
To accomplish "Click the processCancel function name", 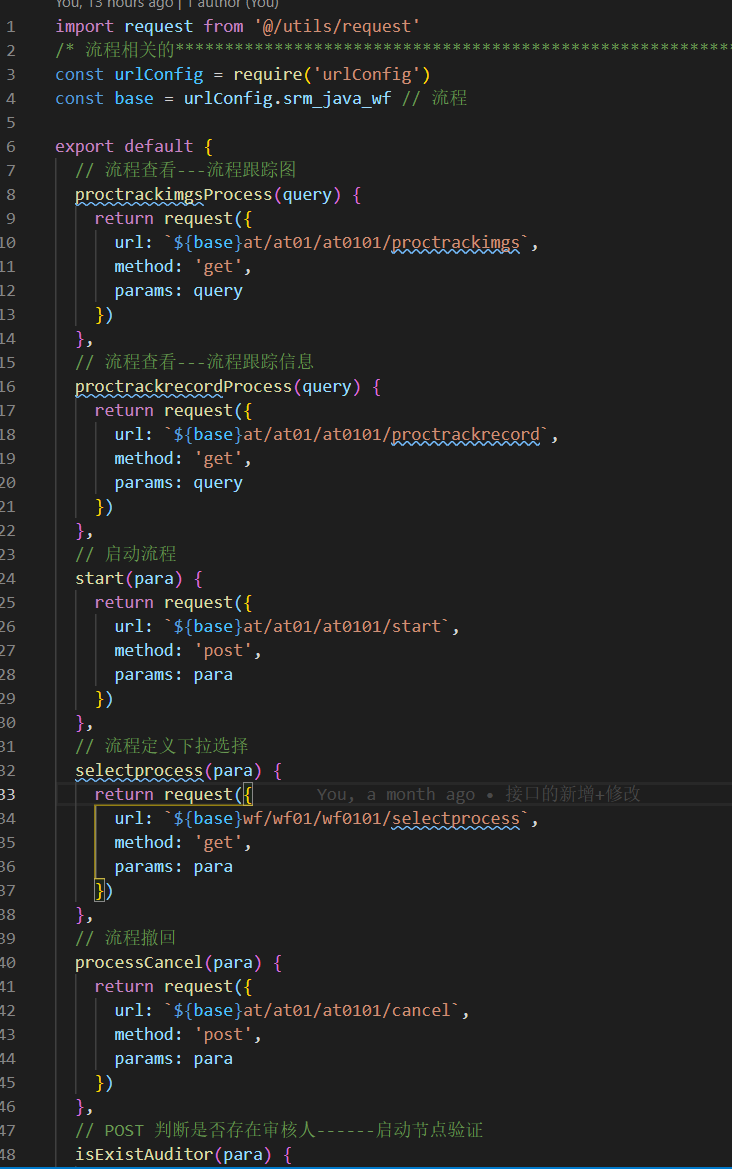I will tap(139, 962).
